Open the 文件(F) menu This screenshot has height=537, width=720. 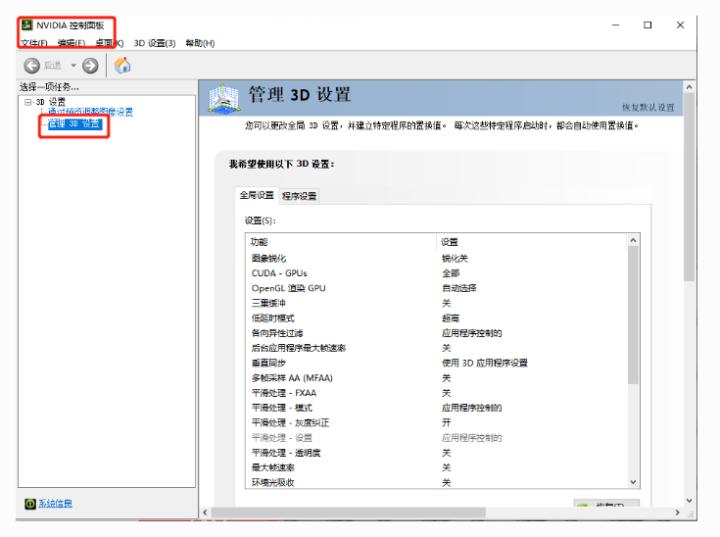34,43
